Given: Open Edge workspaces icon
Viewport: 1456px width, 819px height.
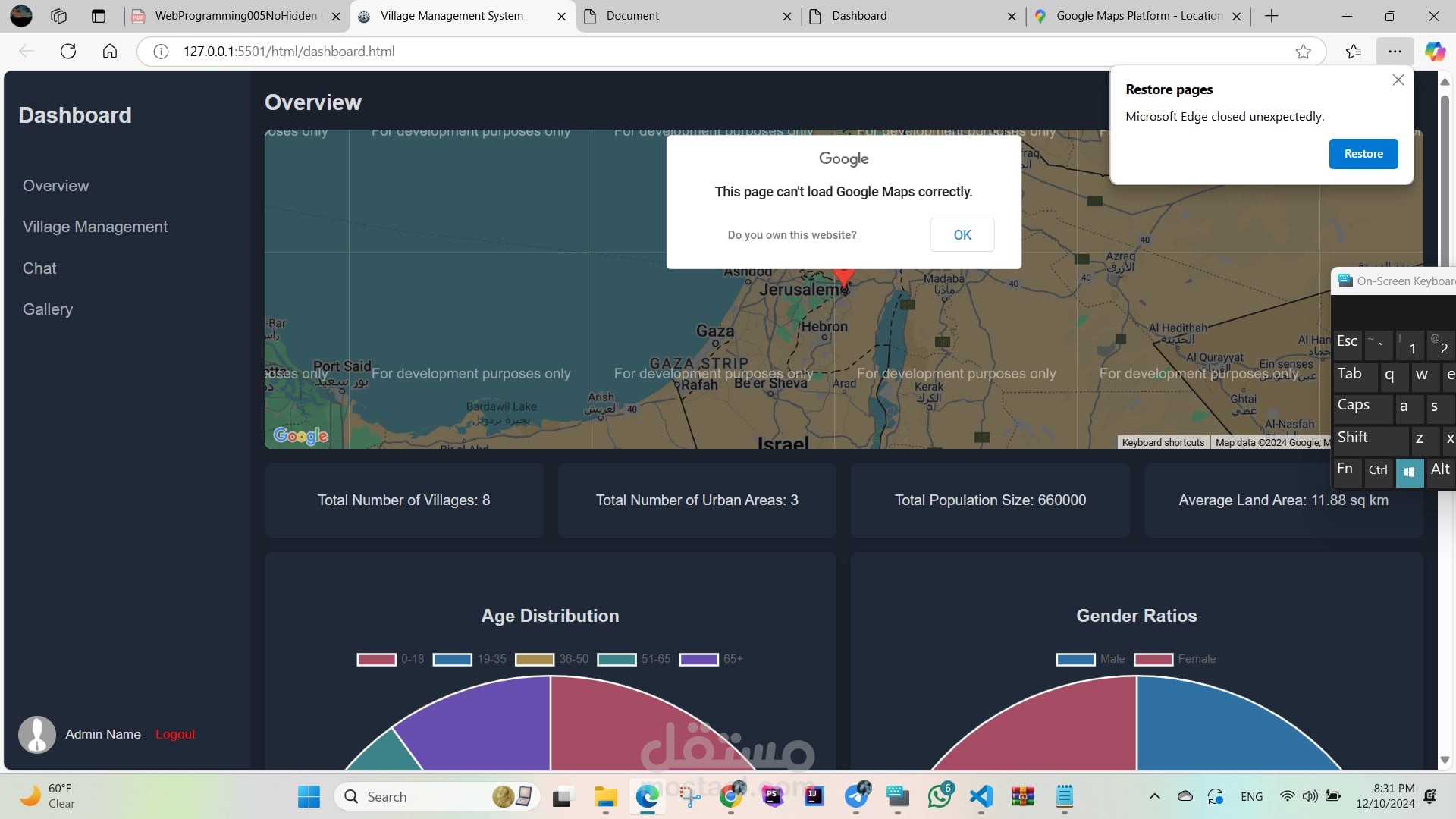Looking at the screenshot, I should coord(58,16).
